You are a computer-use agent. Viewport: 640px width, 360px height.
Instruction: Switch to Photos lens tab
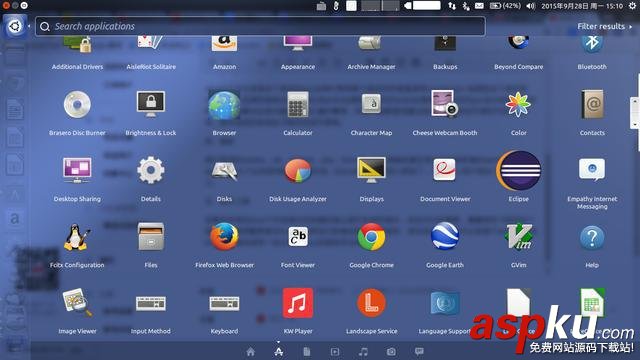[391, 351]
